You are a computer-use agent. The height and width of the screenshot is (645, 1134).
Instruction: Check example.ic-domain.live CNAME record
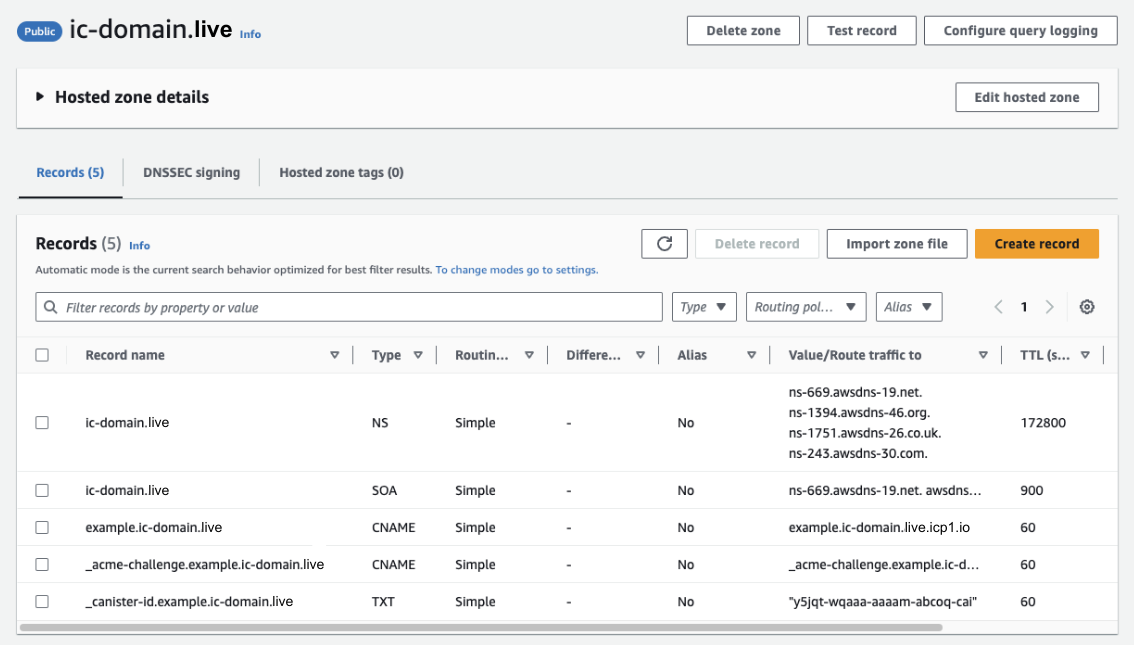[42, 527]
